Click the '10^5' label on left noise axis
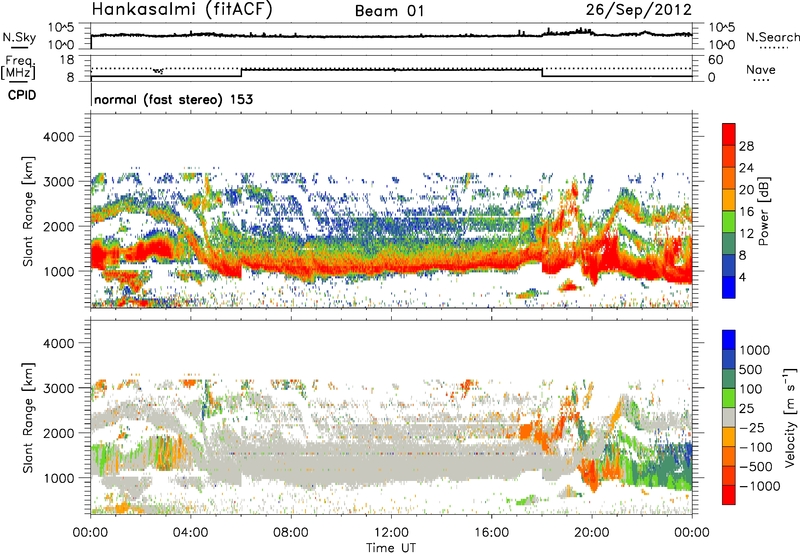 [61, 28]
